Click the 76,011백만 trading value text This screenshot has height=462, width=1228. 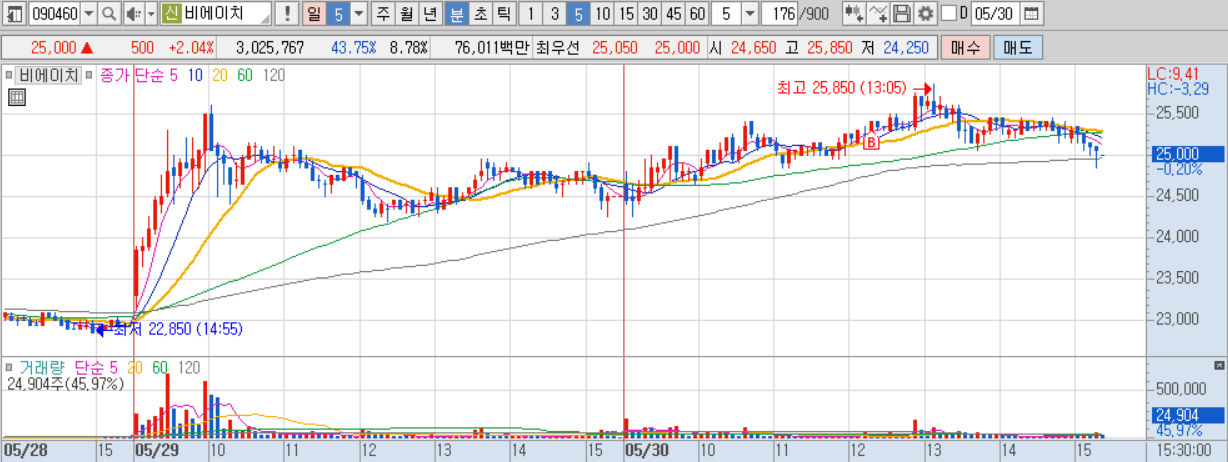(493, 47)
